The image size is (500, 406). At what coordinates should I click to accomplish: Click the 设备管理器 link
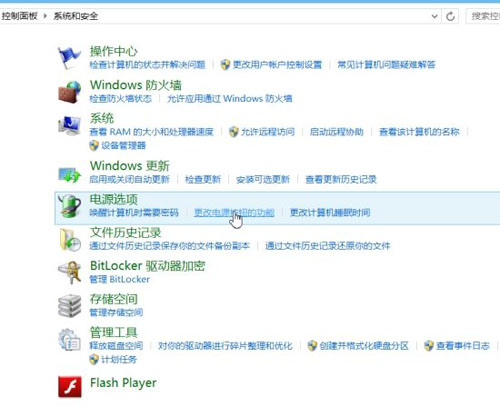click(x=123, y=145)
